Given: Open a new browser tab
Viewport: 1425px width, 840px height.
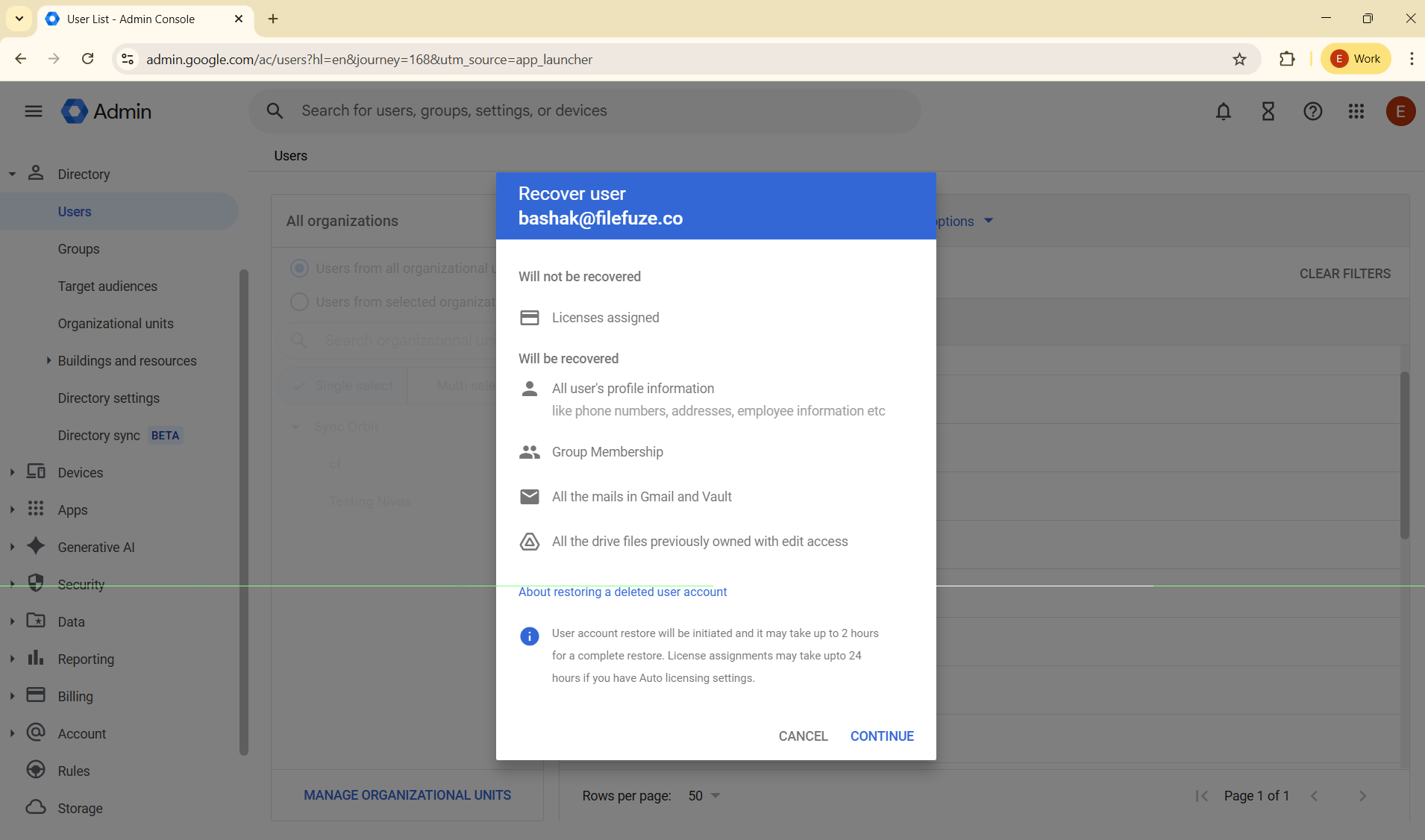Looking at the screenshot, I should pos(273,19).
